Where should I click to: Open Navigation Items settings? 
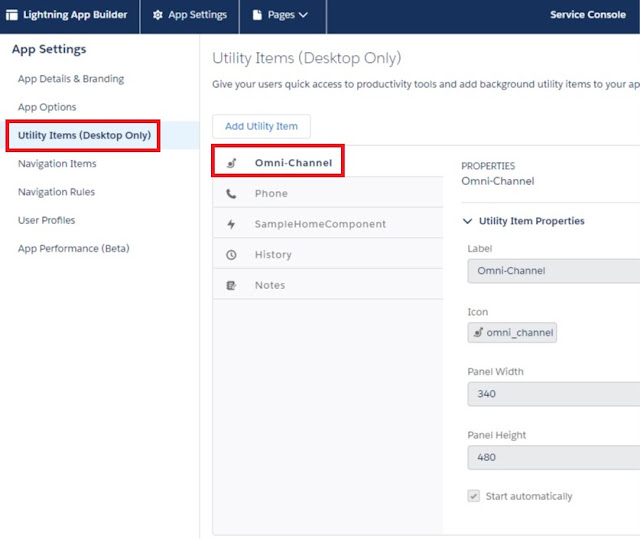pos(57,164)
